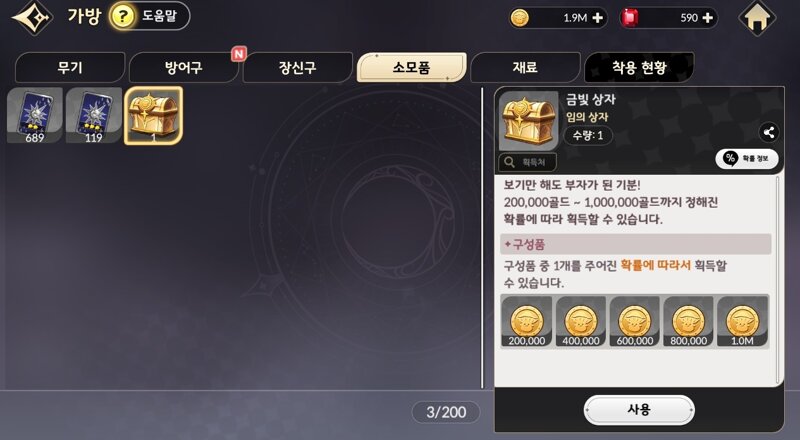Tap the 획득처 search source button
This screenshot has height=440, width=800.
point(528,162)
